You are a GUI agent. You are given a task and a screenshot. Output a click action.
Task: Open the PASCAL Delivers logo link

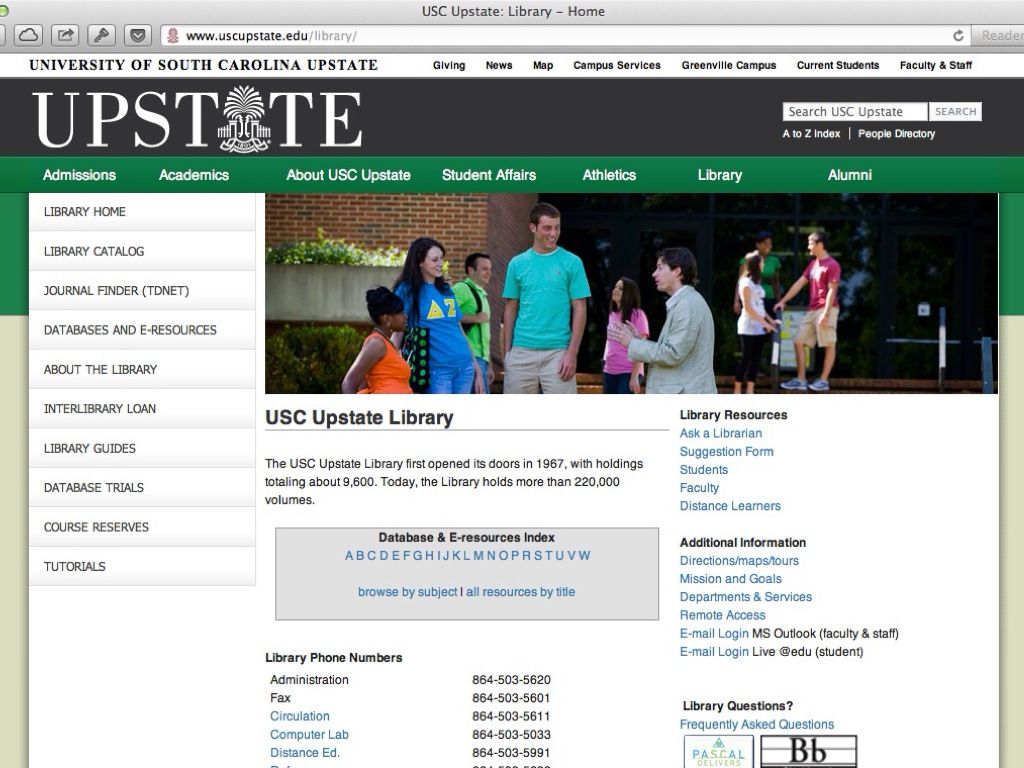[718, 752]
